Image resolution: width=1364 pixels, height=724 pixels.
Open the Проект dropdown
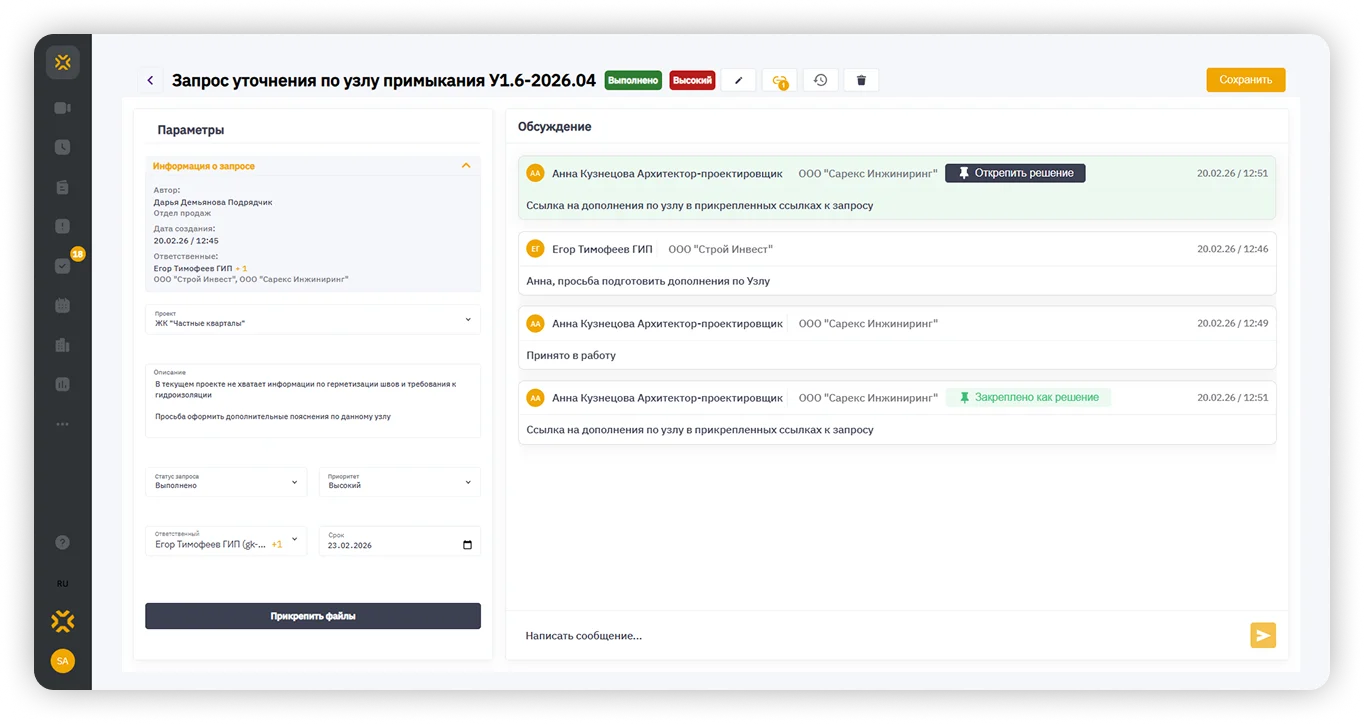click(313, 319)
